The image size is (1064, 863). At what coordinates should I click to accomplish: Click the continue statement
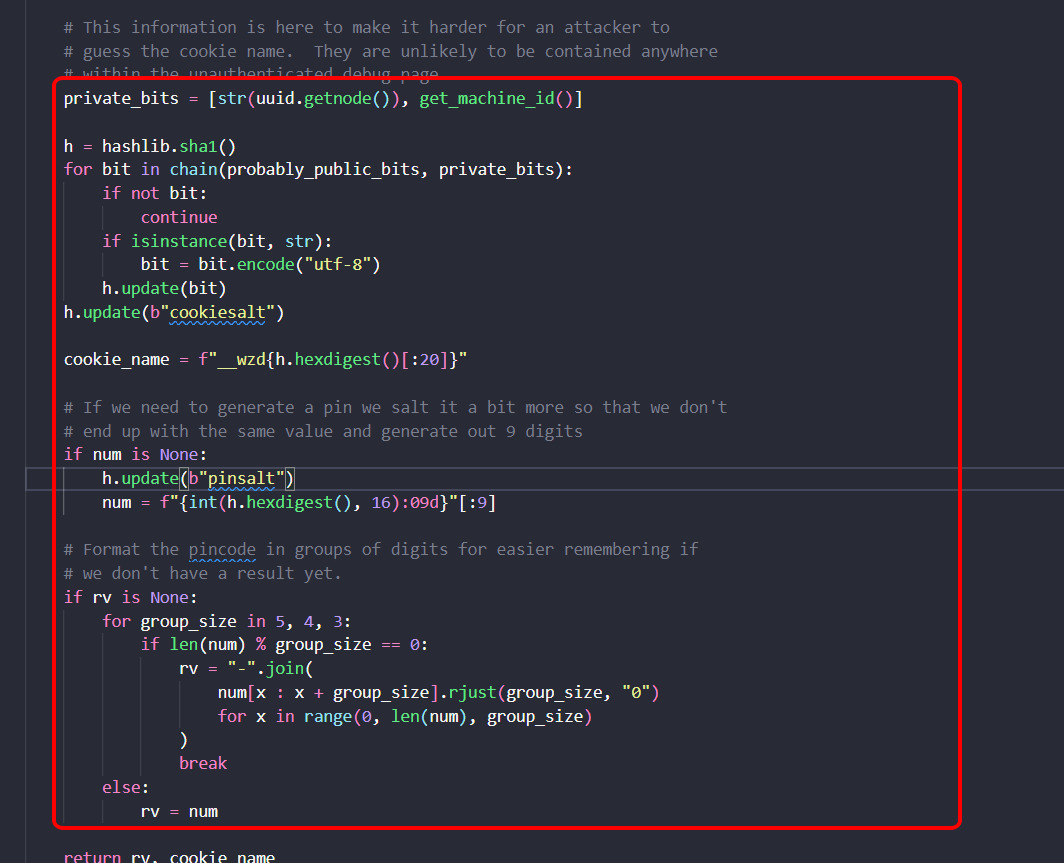[x=178, y=217]
